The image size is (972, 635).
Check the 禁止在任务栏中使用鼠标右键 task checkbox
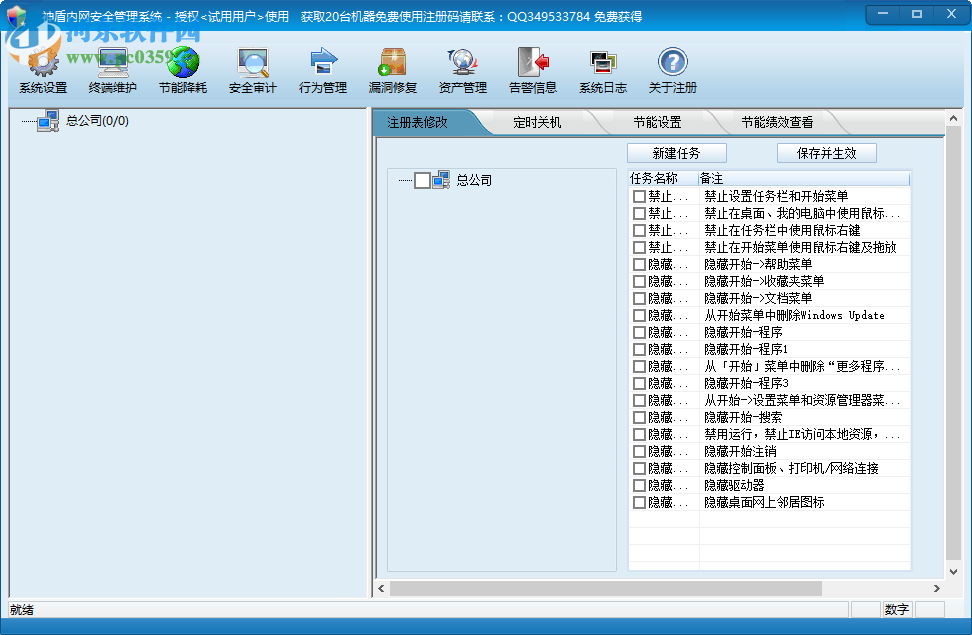click(639, 231)
